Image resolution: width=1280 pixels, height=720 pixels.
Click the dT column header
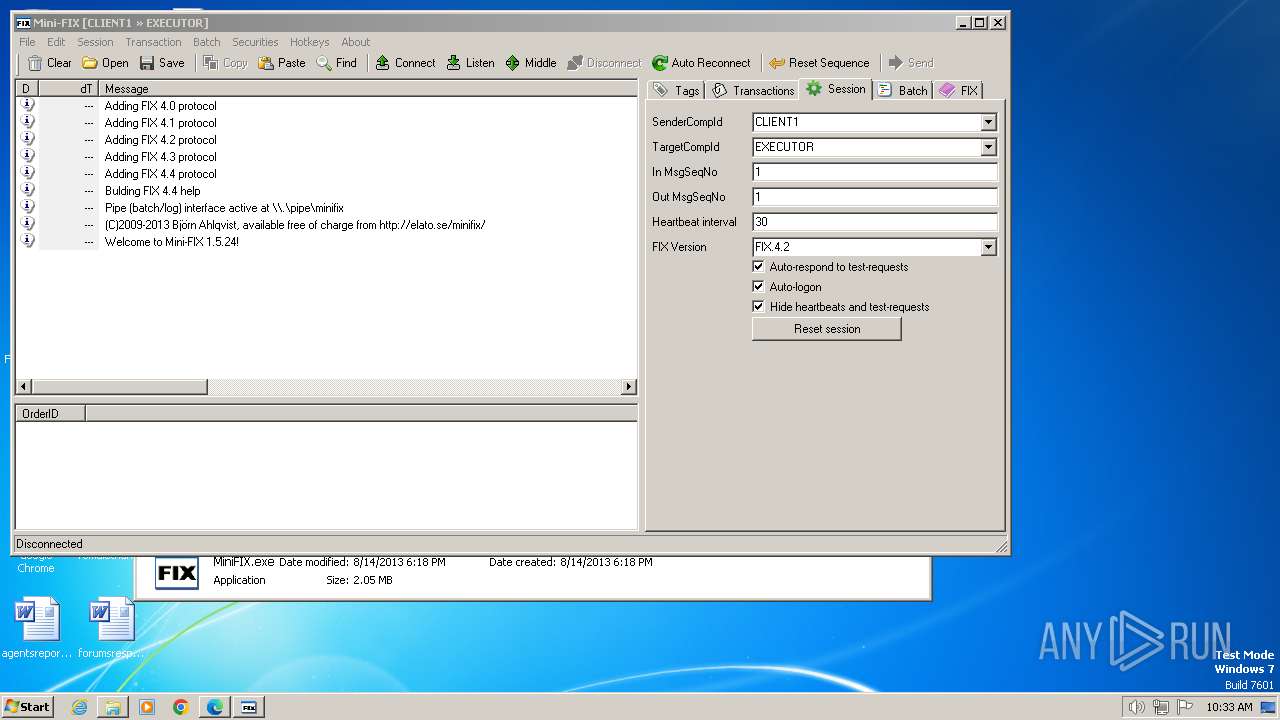(69, 89)
